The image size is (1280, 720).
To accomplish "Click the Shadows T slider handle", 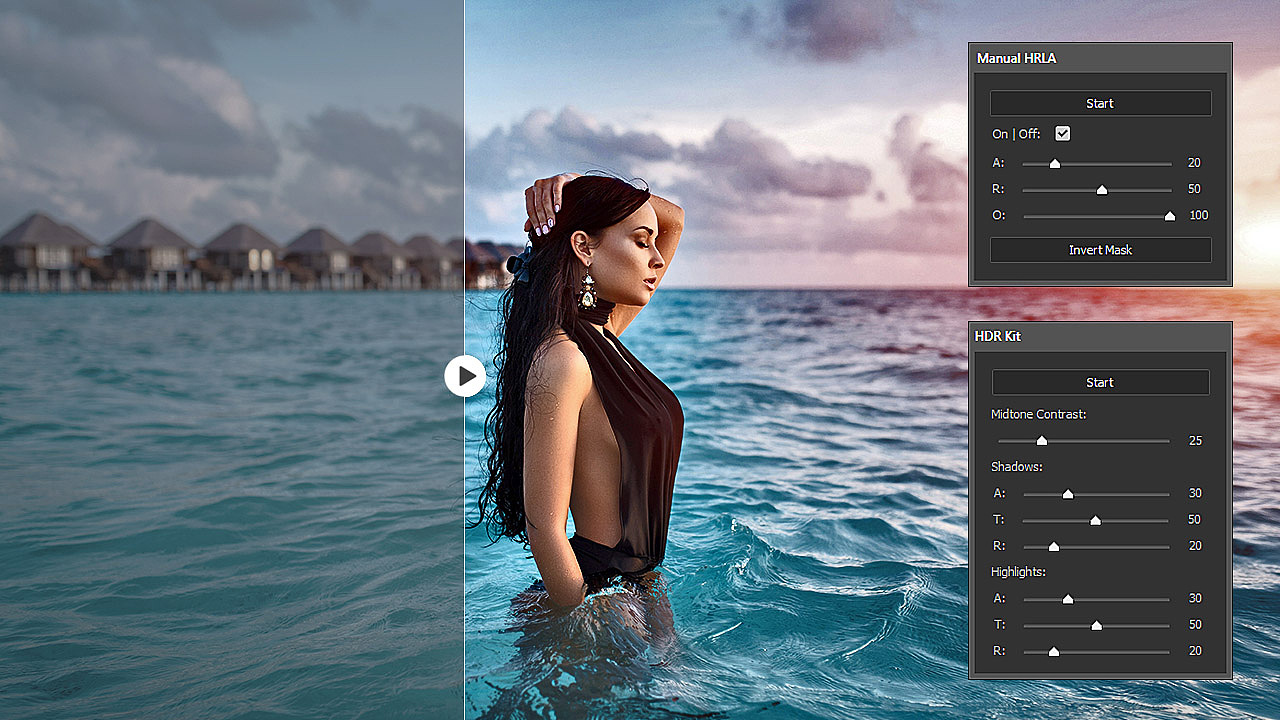I will pos(1095,520).
